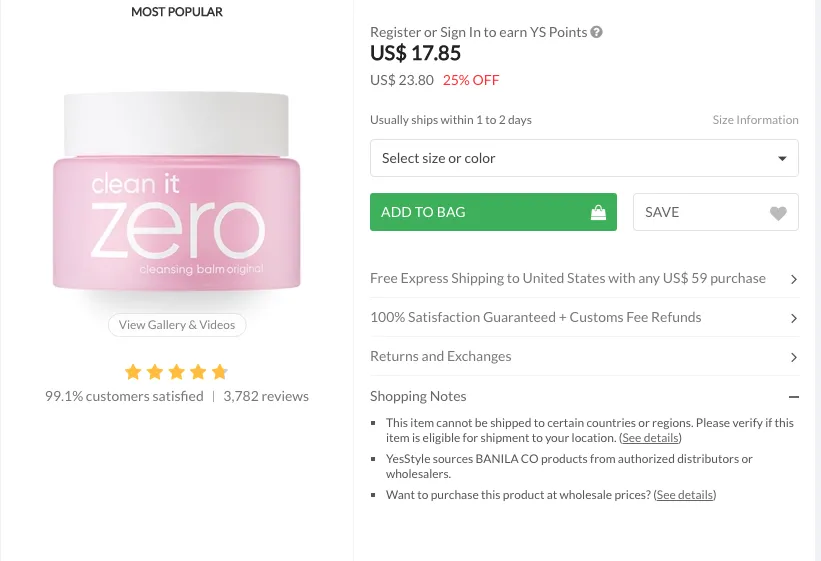Click the 3,782 reviews link

coord(266,396)
